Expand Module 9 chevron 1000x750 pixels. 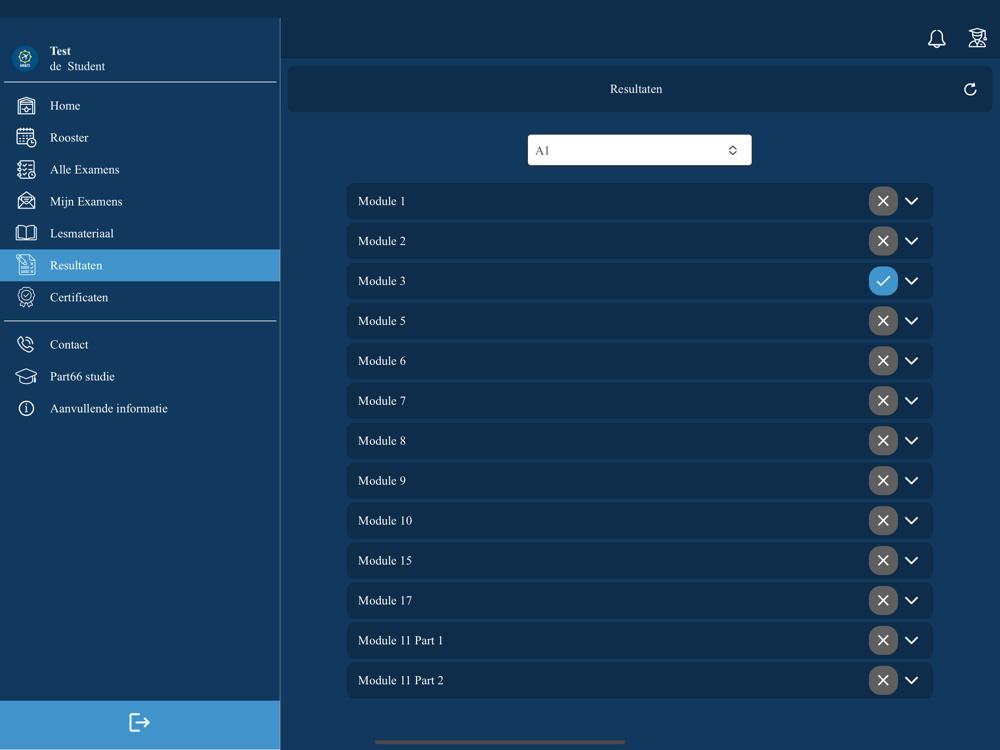pos(912,481)
